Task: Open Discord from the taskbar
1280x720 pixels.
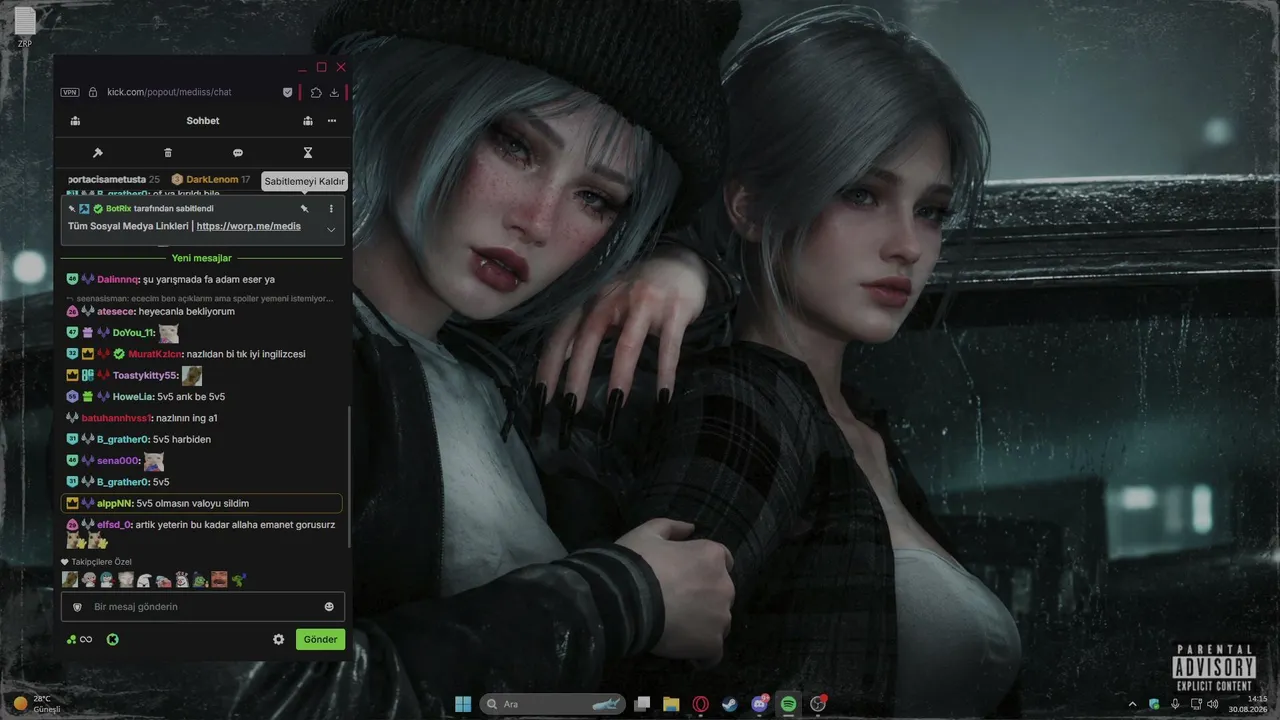Action: [x=759, y=704]
